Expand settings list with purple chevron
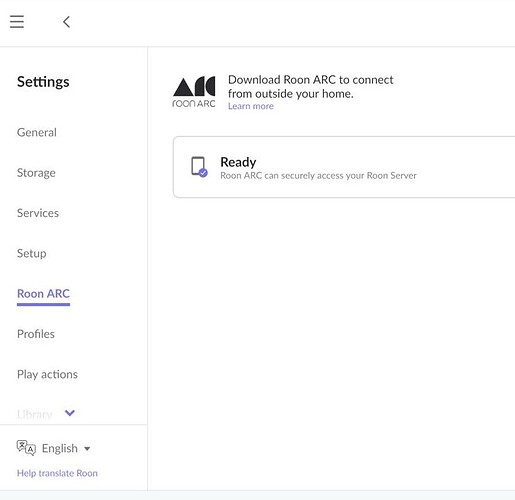 pyautogui.click(x=70, y=413)
